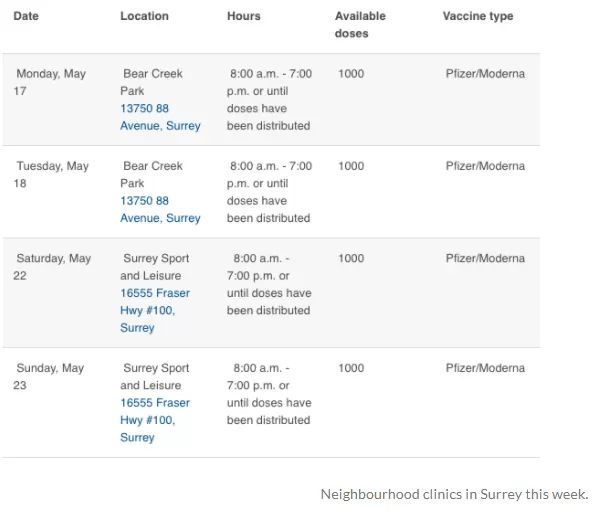Click the Available doses column header
Screen dimensions: 593x513
click(x=360, y=25)
